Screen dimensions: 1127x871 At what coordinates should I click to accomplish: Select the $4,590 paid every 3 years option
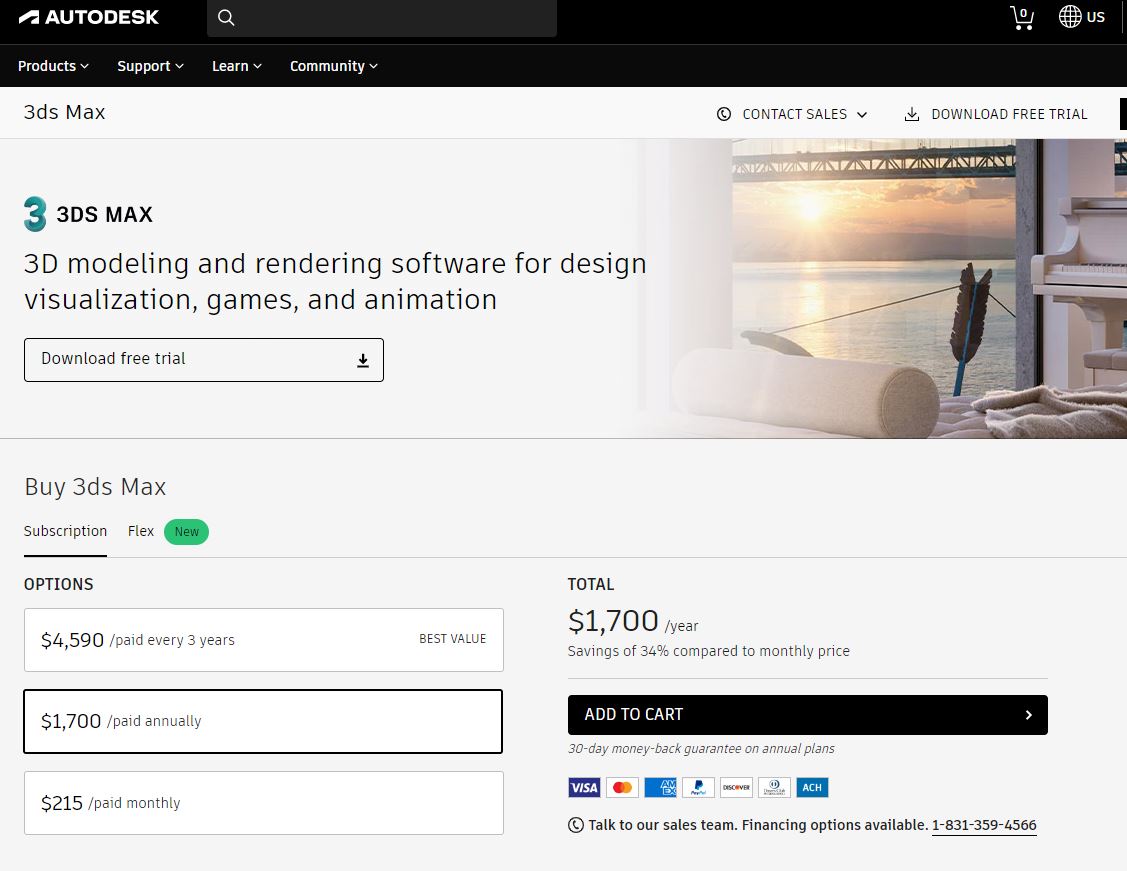(264, 640)
